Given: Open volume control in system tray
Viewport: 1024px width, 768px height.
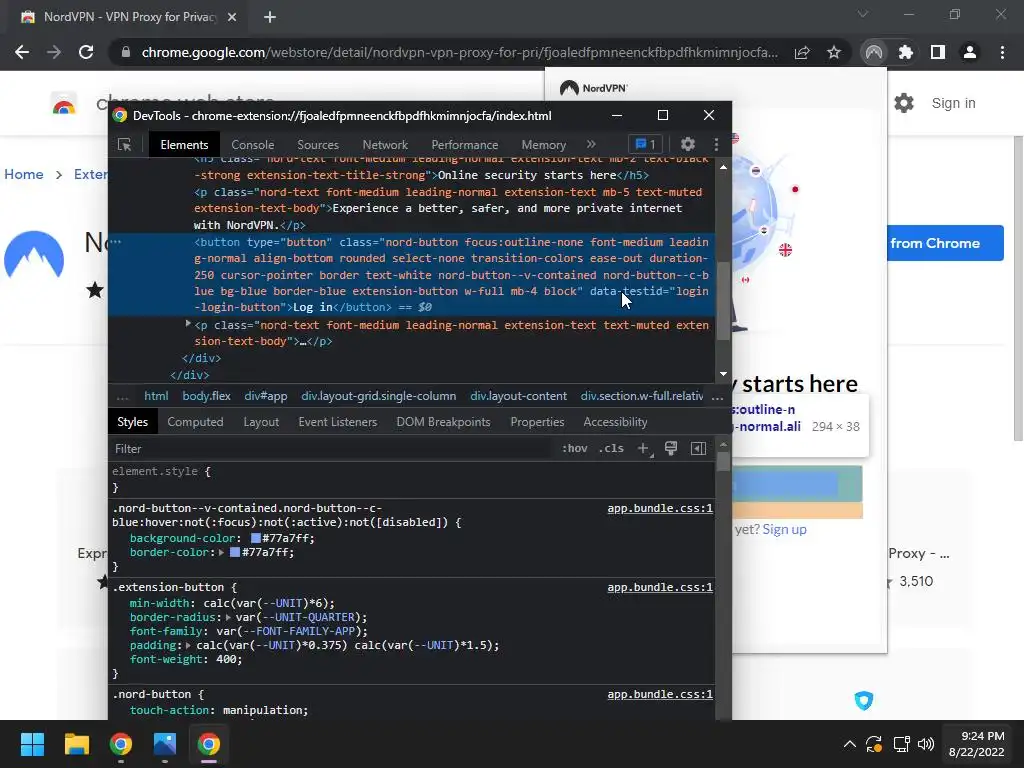Looking at the screenshot, I should click(926, 744).
